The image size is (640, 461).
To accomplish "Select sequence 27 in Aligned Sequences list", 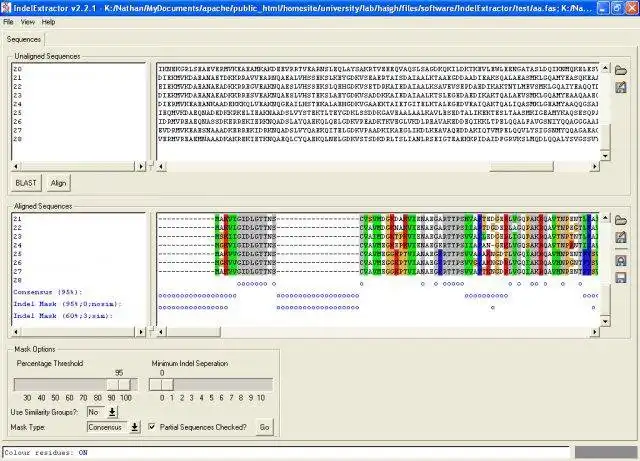I will [x=18, y=272].
